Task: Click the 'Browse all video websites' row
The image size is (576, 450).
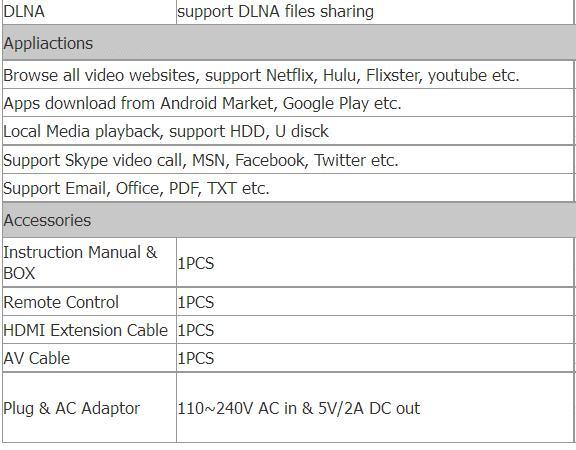Action: coord(288,75)
